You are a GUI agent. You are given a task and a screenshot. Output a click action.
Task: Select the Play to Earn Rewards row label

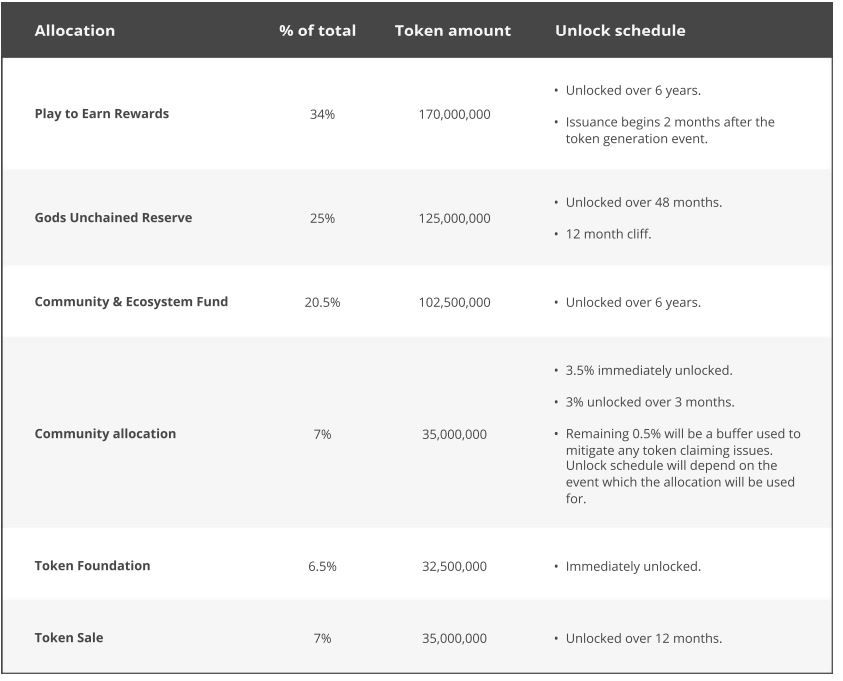[102, 114]
